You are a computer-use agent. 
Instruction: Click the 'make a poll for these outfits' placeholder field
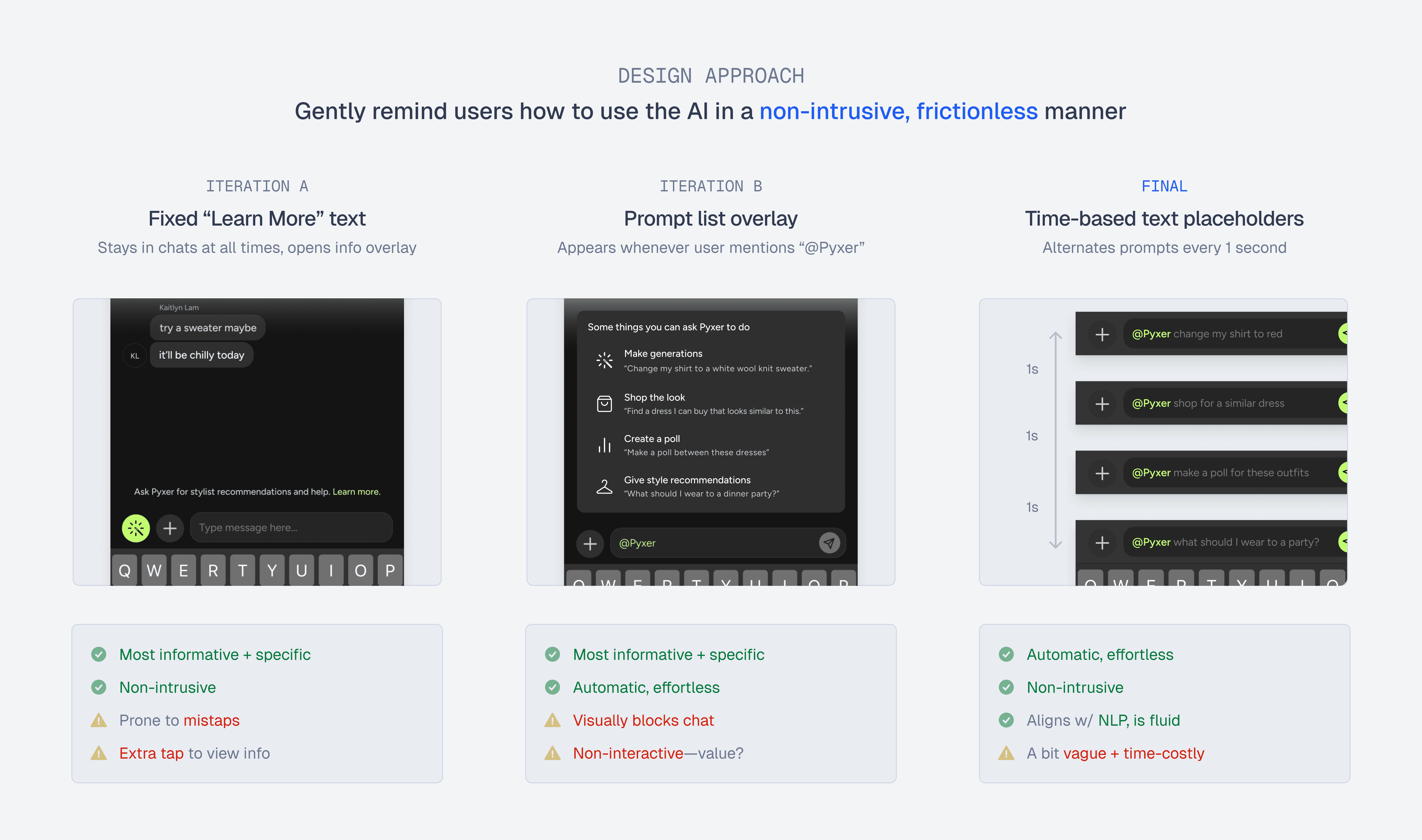point(1228,473)
